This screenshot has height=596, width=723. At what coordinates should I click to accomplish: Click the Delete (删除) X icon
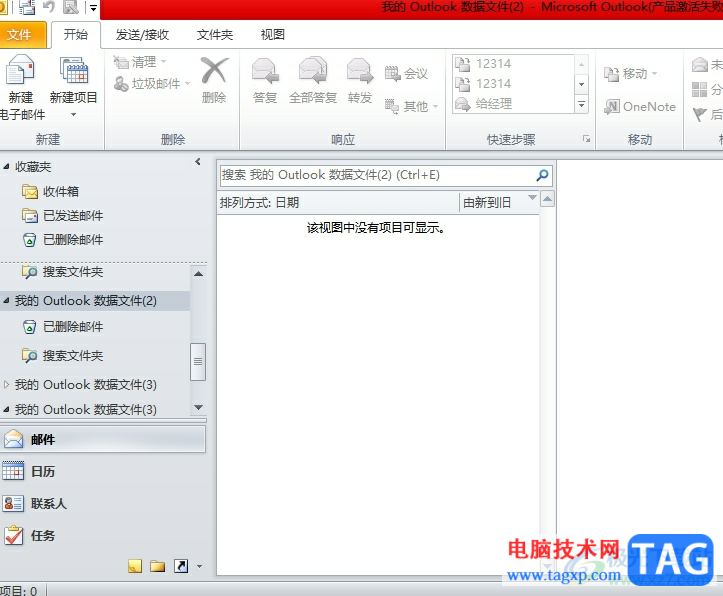click(x=214, y=71)
